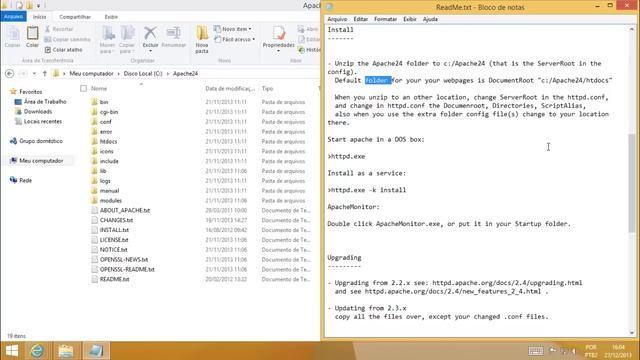This screenshot has height=360, width=640.
Task: Click the Notepad vertical scrollbar thumb
Action: click(631, 183)
